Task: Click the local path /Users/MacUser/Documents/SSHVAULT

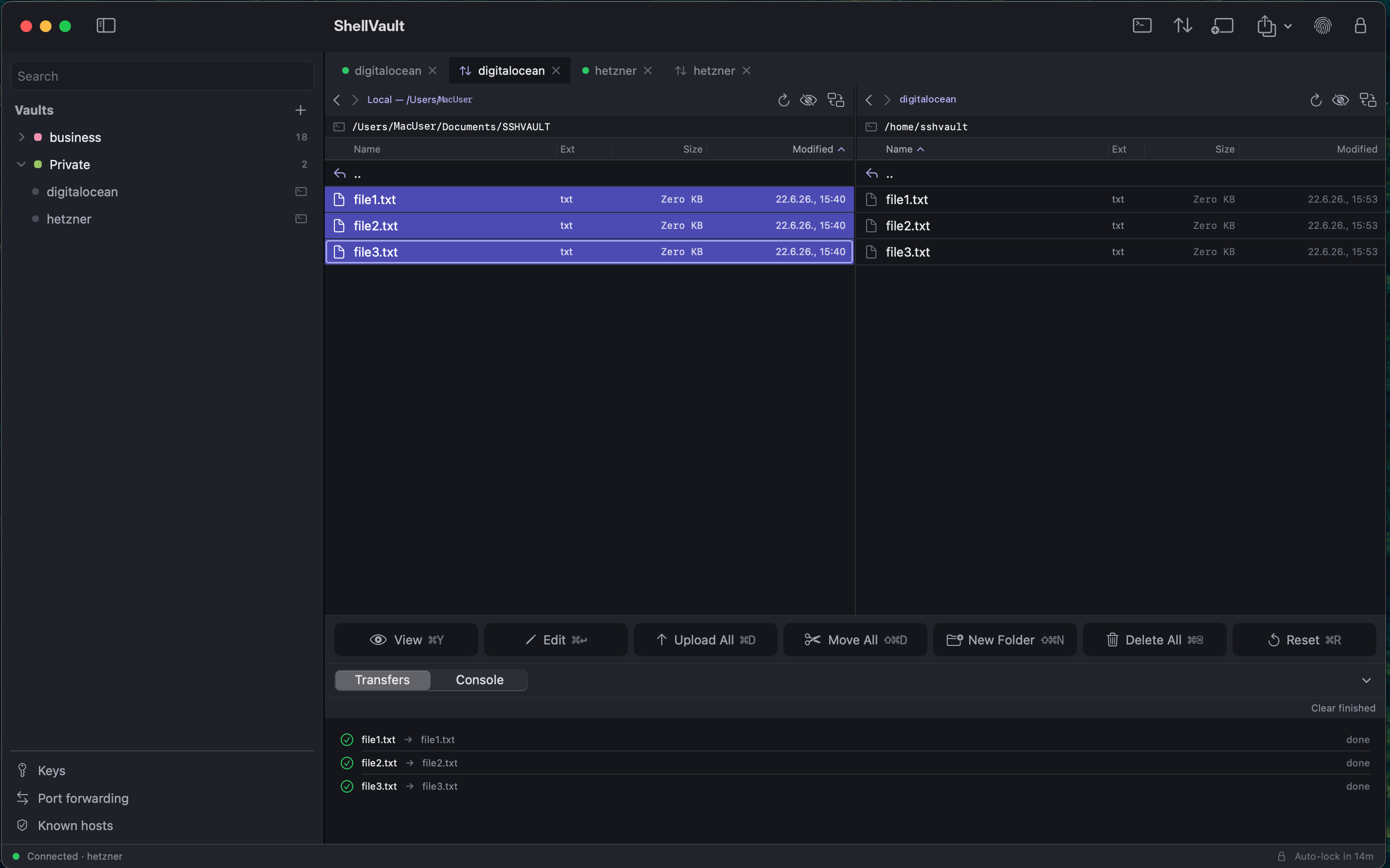Action: (x=451, y=127)
